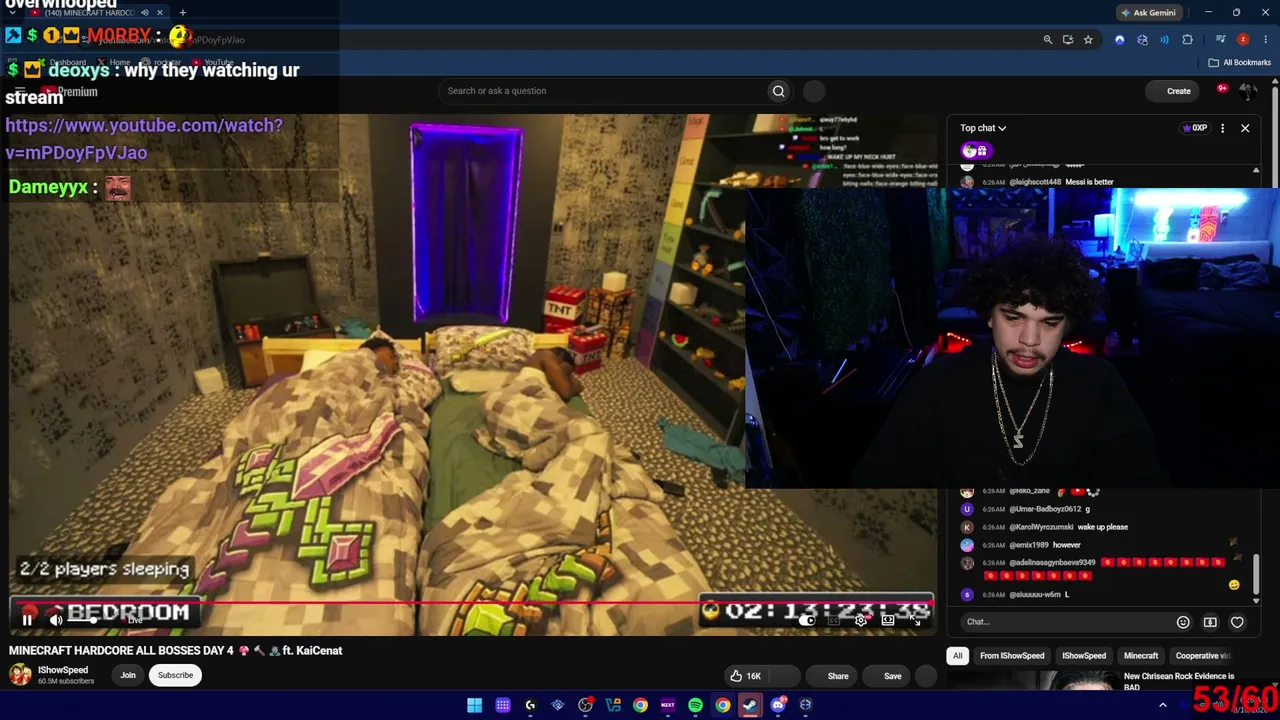Open the Chrome Extensions puzzle icon

tap(1187, 40)
